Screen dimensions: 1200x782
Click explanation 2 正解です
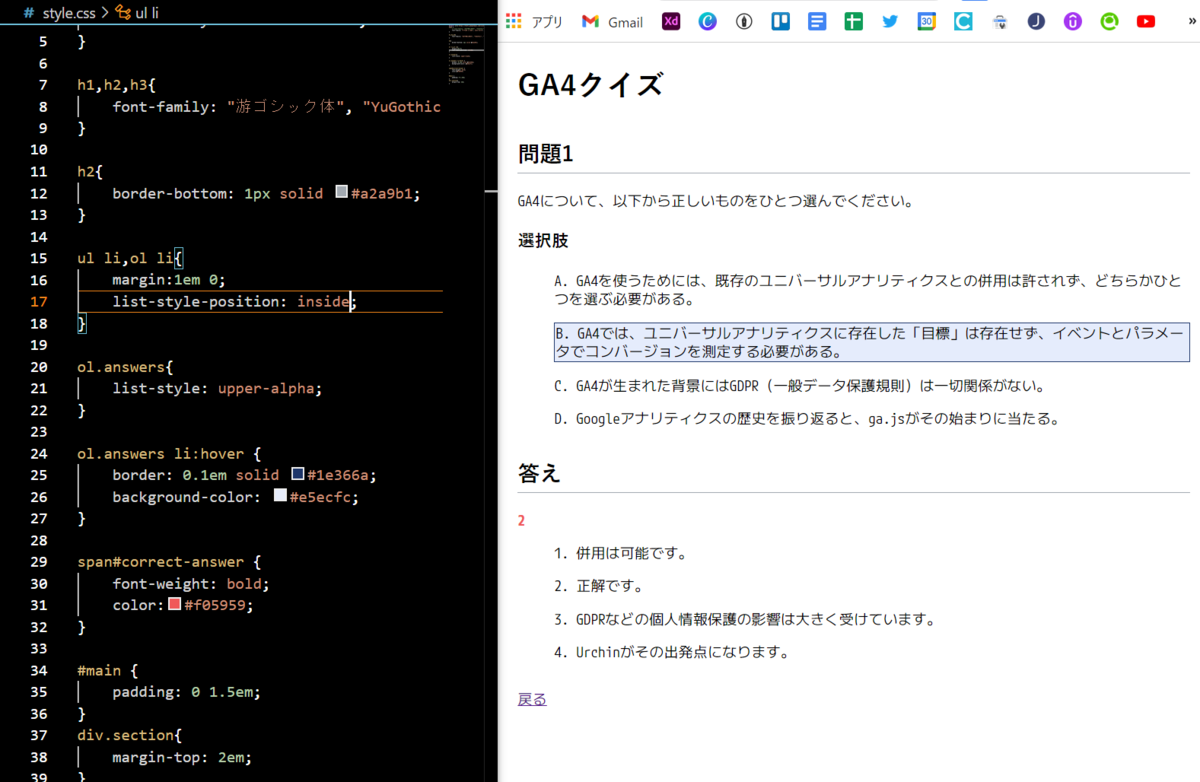click(x=599, y=586)
